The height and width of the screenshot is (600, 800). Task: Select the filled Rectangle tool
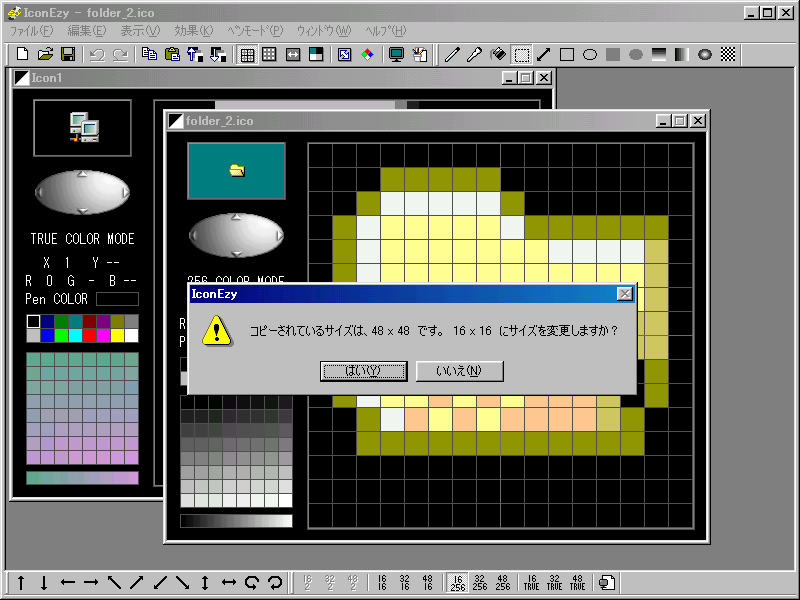[613, 54]
